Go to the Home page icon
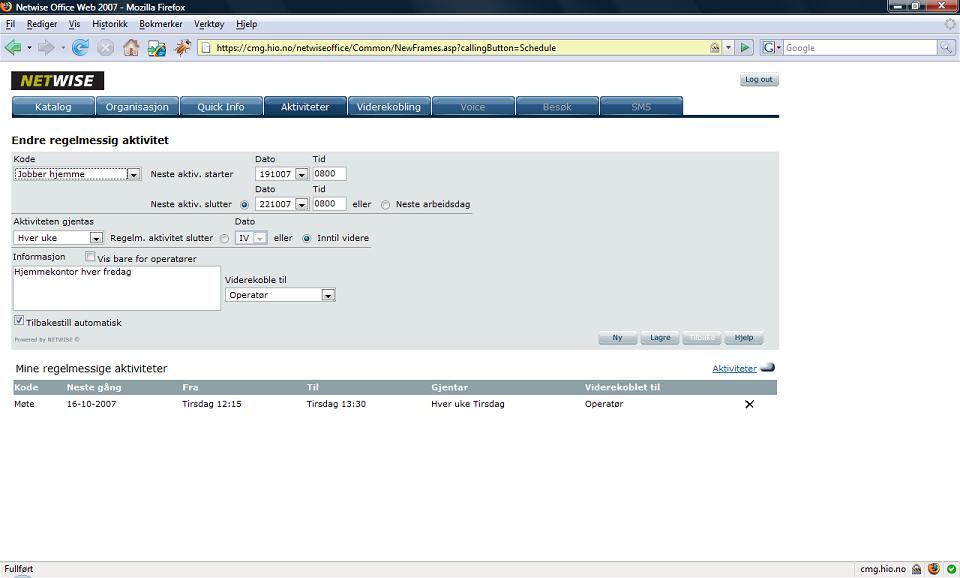 click(x=131, y=47)
